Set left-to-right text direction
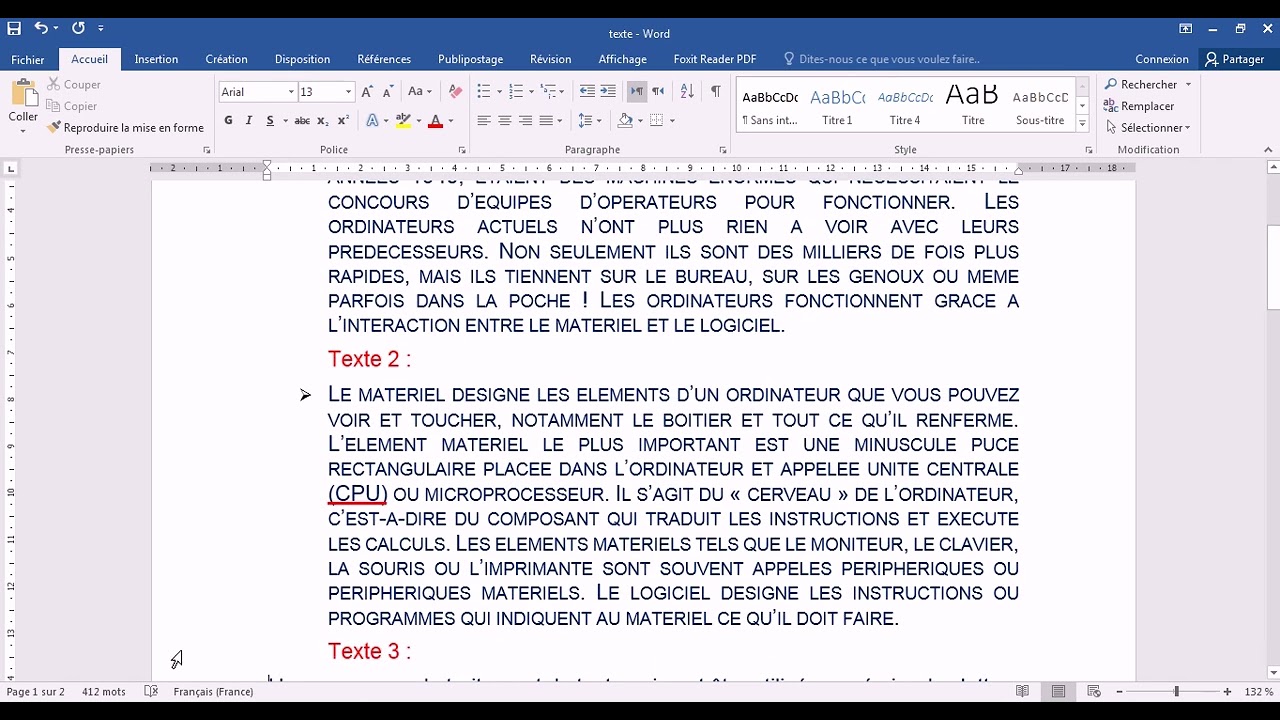Screen dimensions: 1280x720 (x=637, y=92)
